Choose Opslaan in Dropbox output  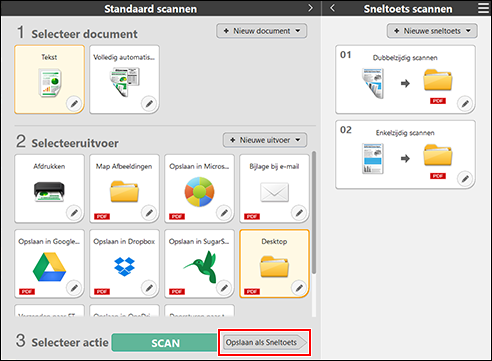(124, 263)
